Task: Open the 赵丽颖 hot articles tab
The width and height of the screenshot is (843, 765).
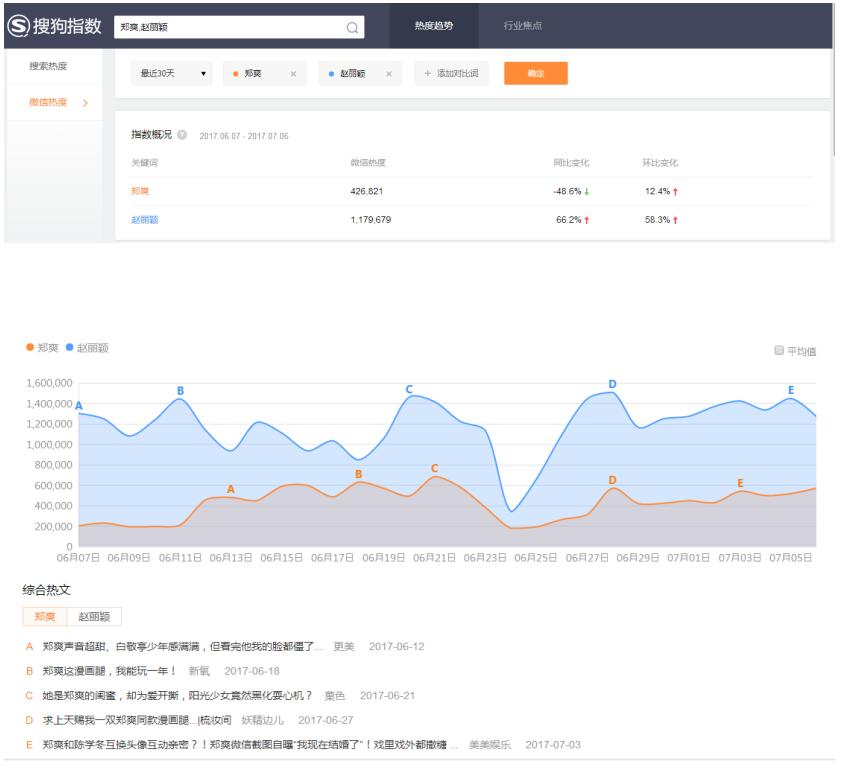Action: pyautogui.click(x=94, y=617)
